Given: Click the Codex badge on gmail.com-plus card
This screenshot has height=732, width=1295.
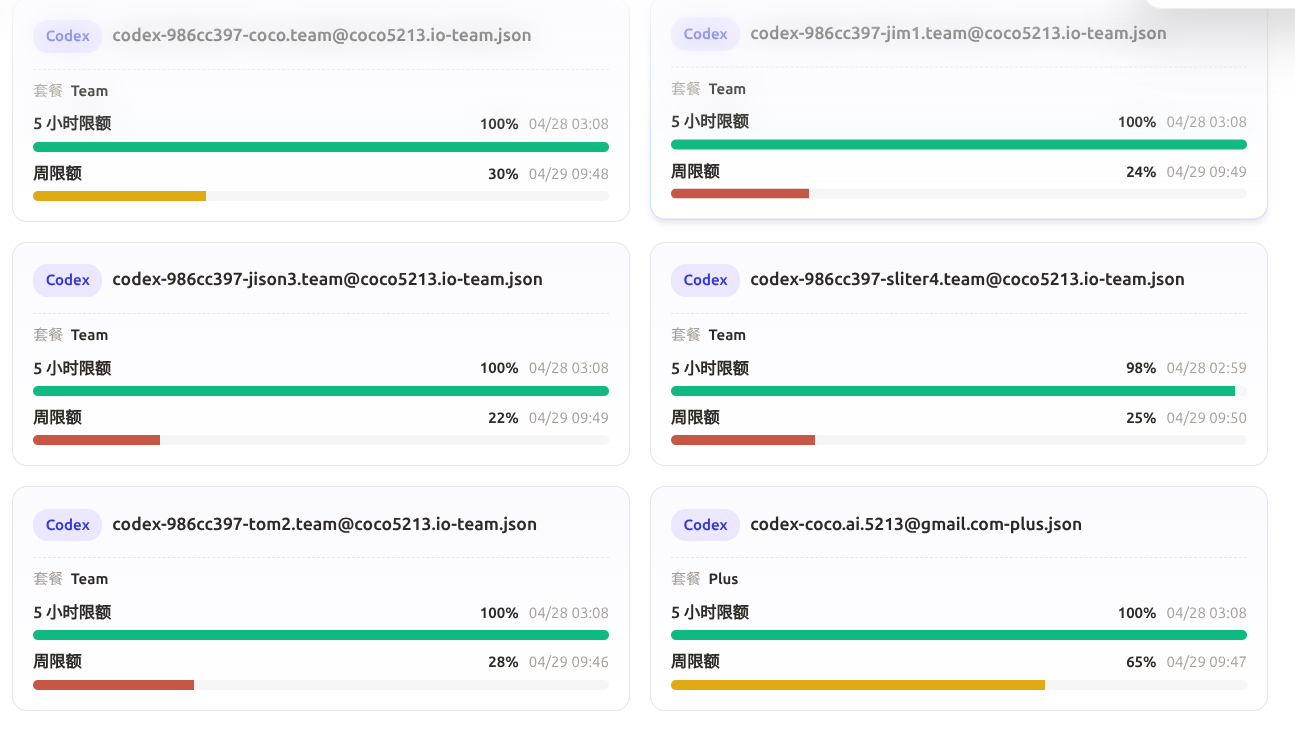Looking at the screenshot, I should 705,525.
